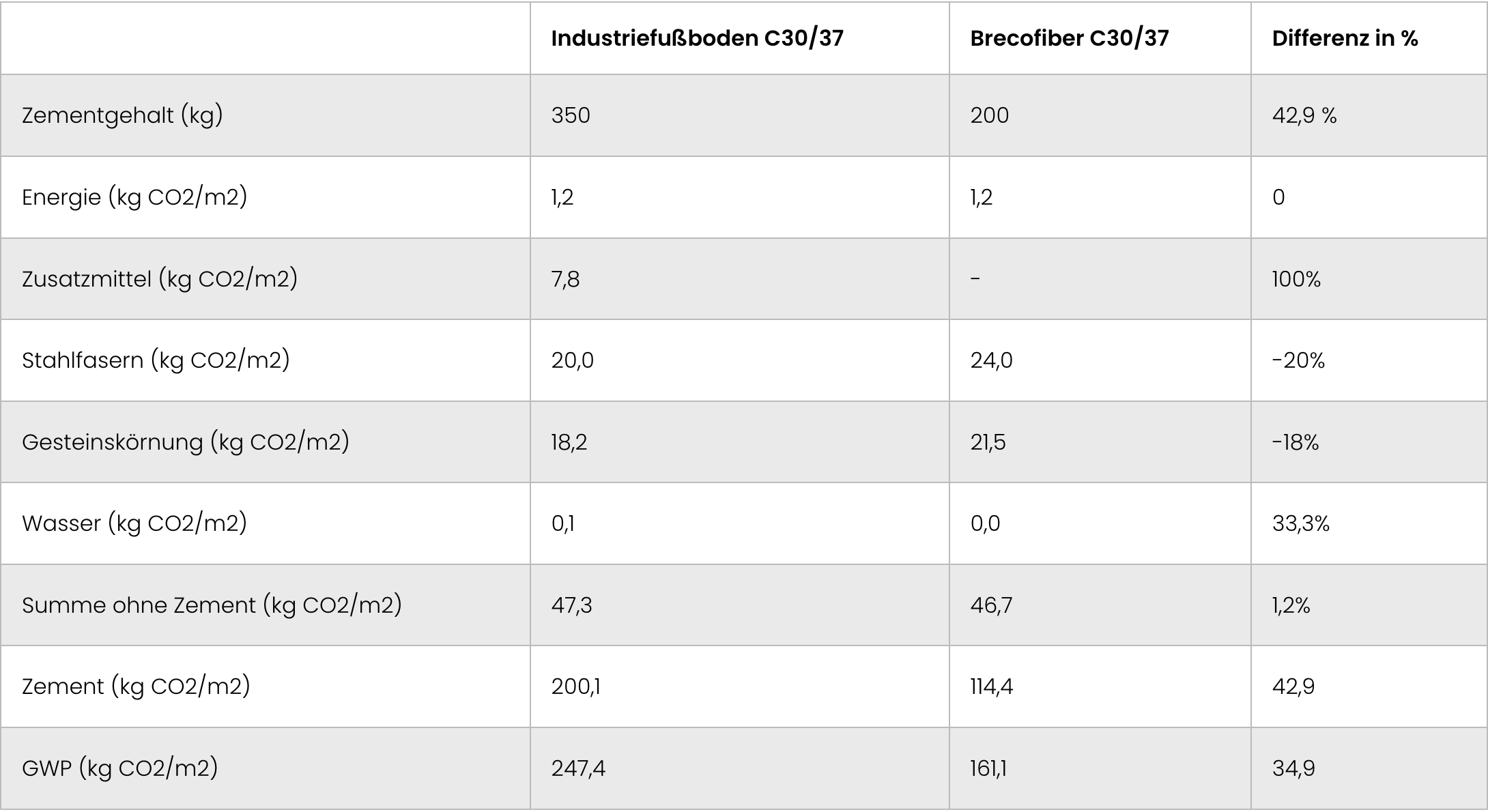This screenshot has height=812, width=1488.
Task: Select the Energie (kg CO2/m2) row label
Action: point(134,197)
